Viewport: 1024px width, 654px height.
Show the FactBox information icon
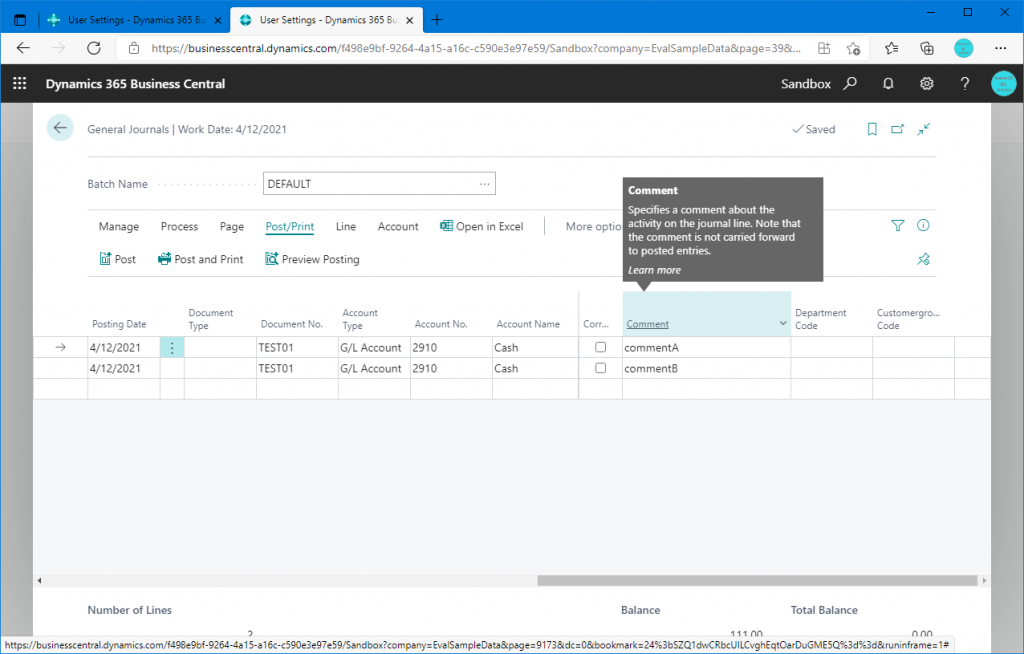(923, 225)
